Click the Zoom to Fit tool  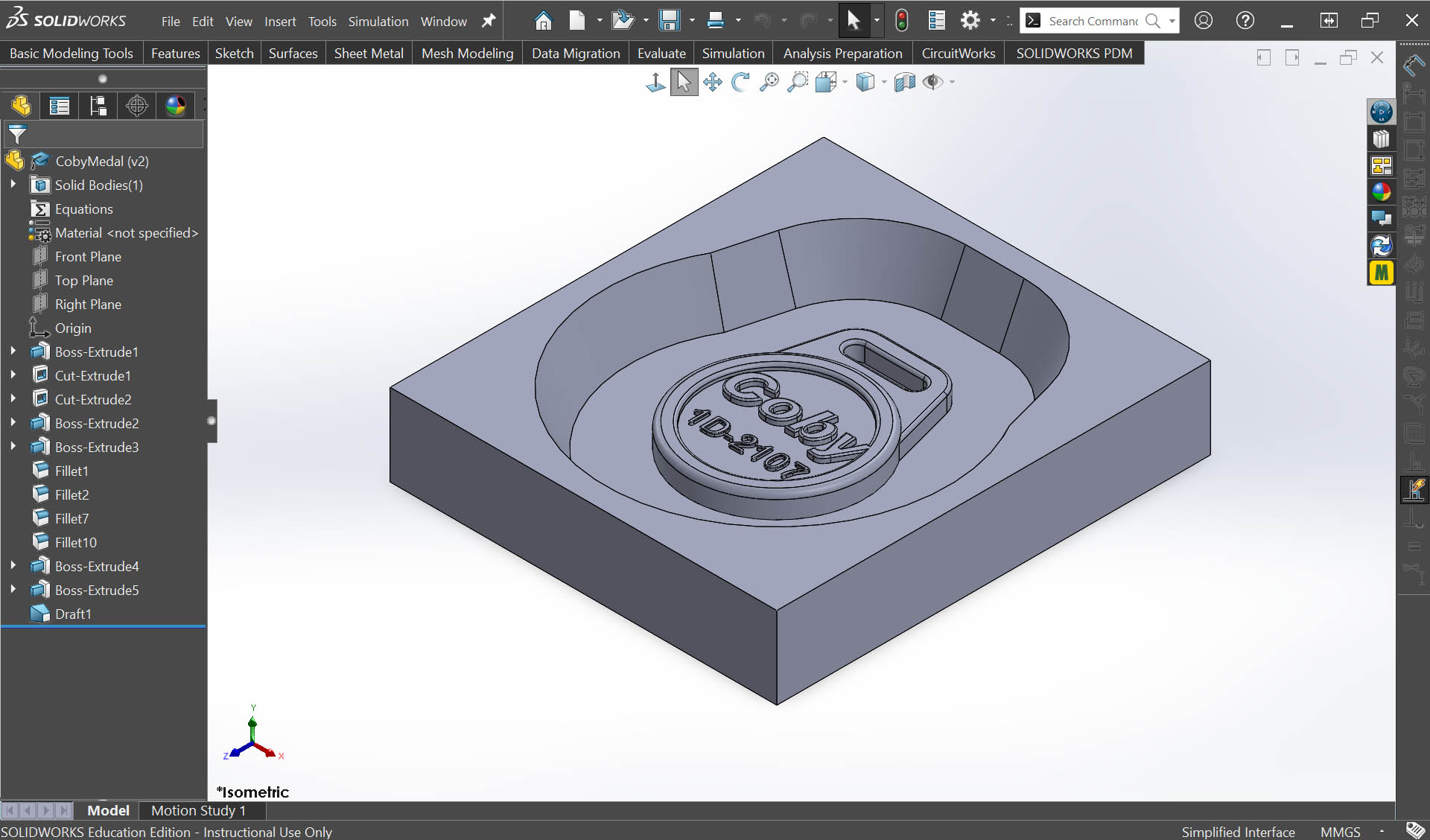769,82
